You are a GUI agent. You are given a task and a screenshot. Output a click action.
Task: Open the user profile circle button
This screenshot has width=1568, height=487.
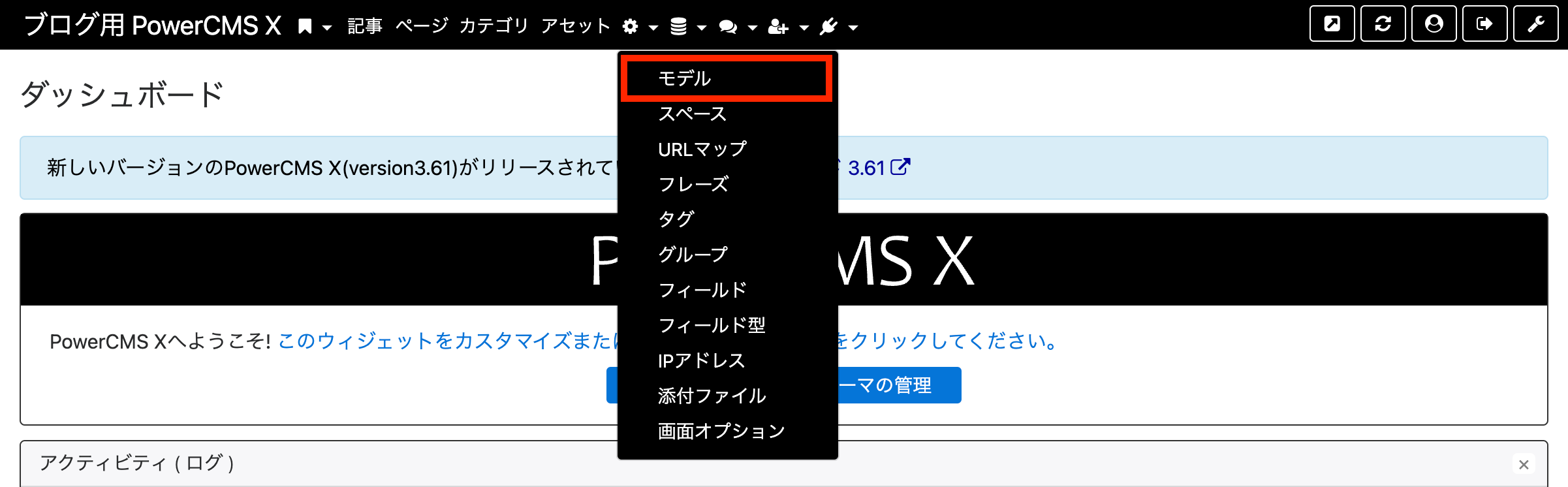[x=1434, y=24]
